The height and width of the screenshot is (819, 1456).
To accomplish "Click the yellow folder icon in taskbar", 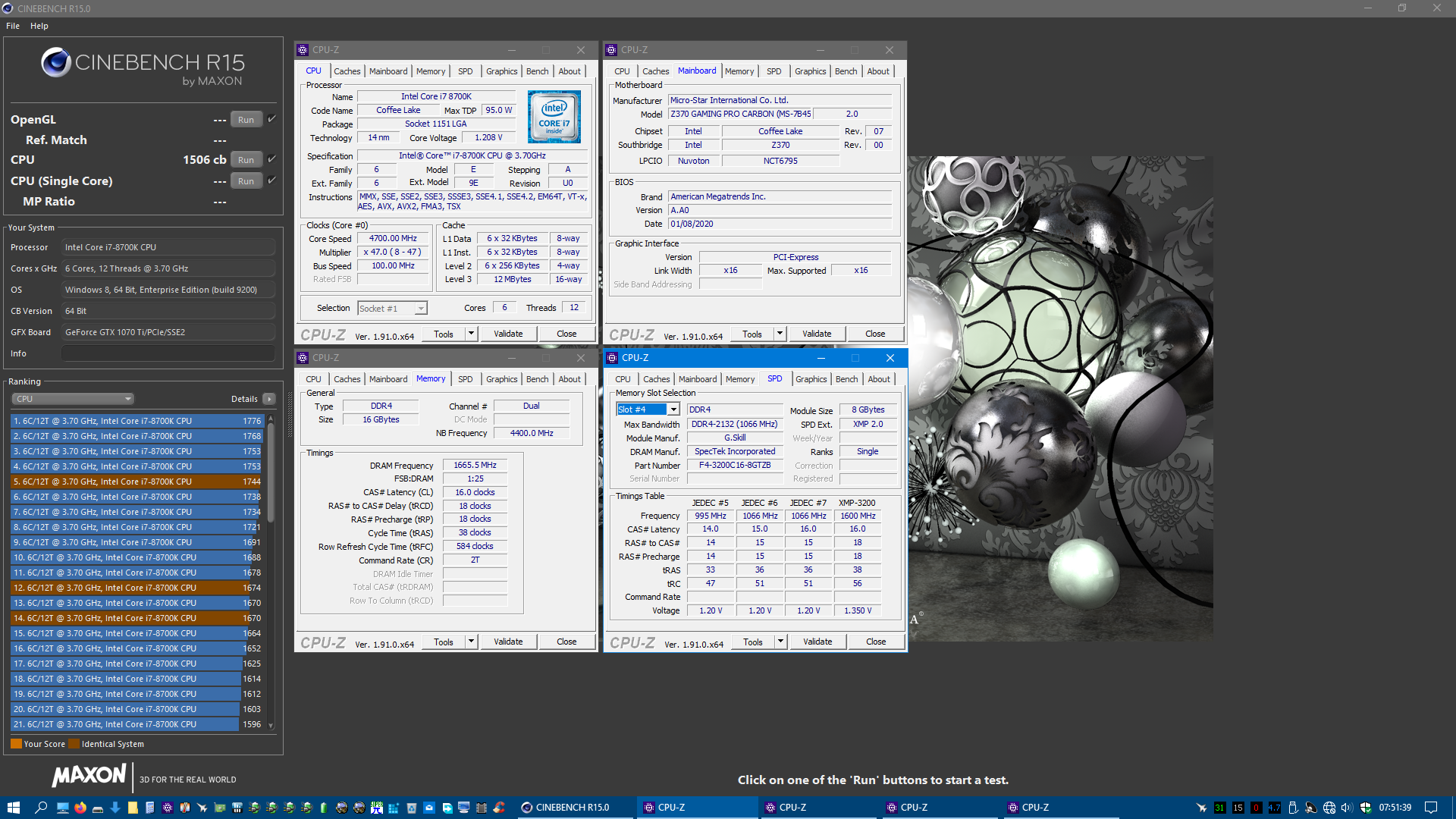I will point(133,808).
